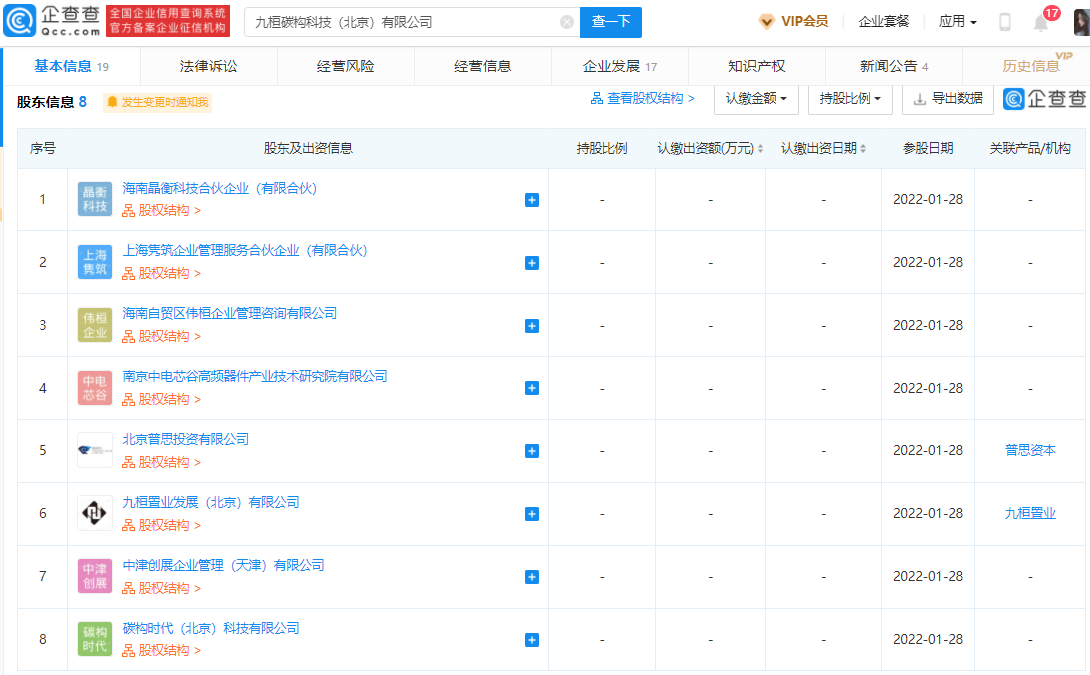Open 企业套餐 link
The image size is (1090, 675).
(x=884, y=22)
